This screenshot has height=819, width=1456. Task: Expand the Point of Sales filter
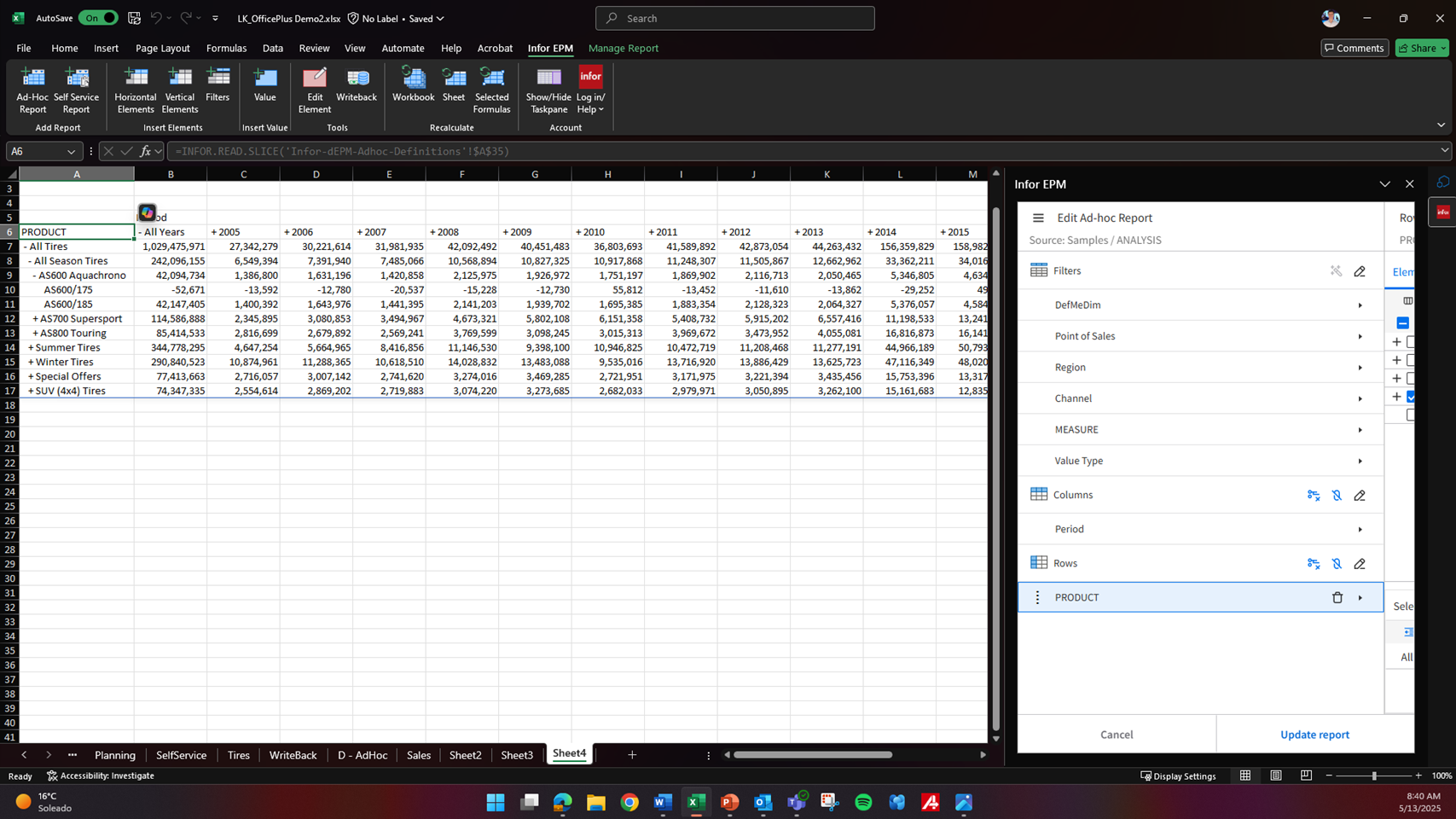(x=1360, y=336)
